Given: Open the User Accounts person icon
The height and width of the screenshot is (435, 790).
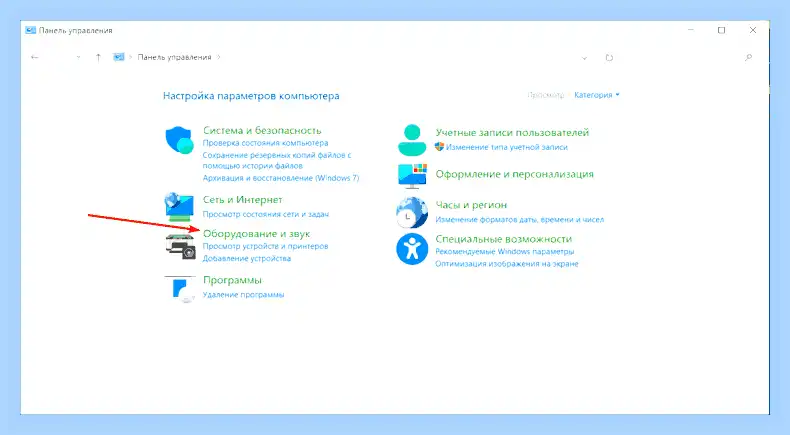Looking at the screenshot, I should 412,140.
